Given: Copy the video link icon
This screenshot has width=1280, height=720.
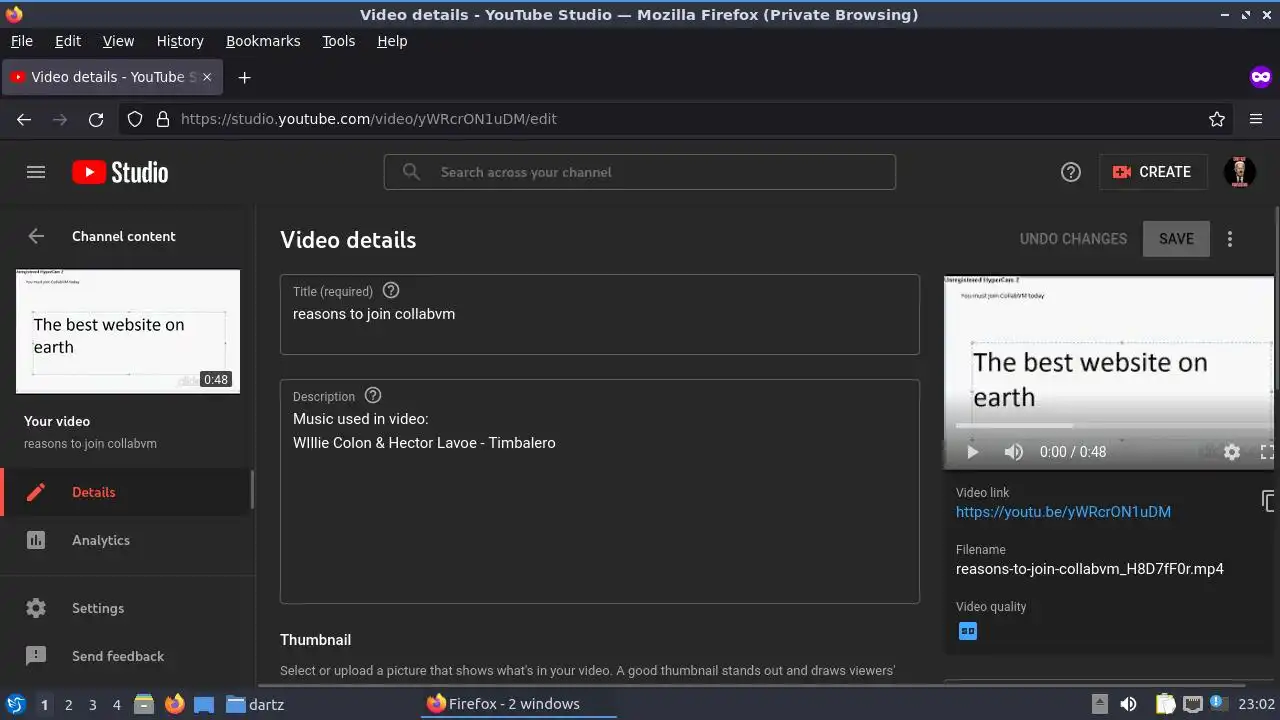Looking at the screenshot, I should pos(1268,501).
